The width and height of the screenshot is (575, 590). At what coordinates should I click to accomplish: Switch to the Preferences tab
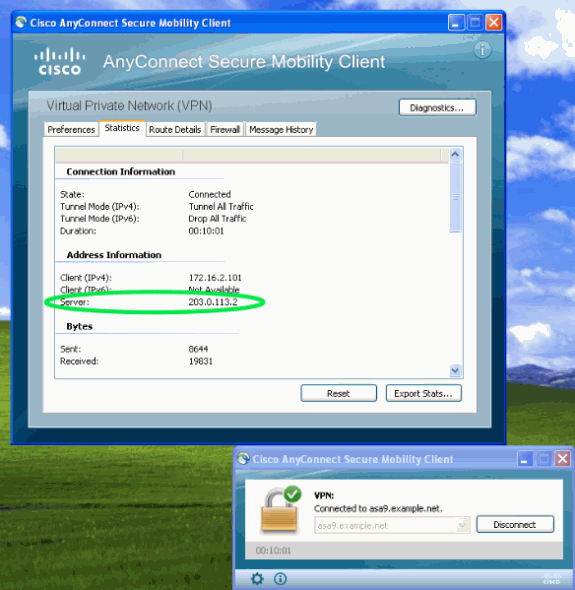click(71, 129)
